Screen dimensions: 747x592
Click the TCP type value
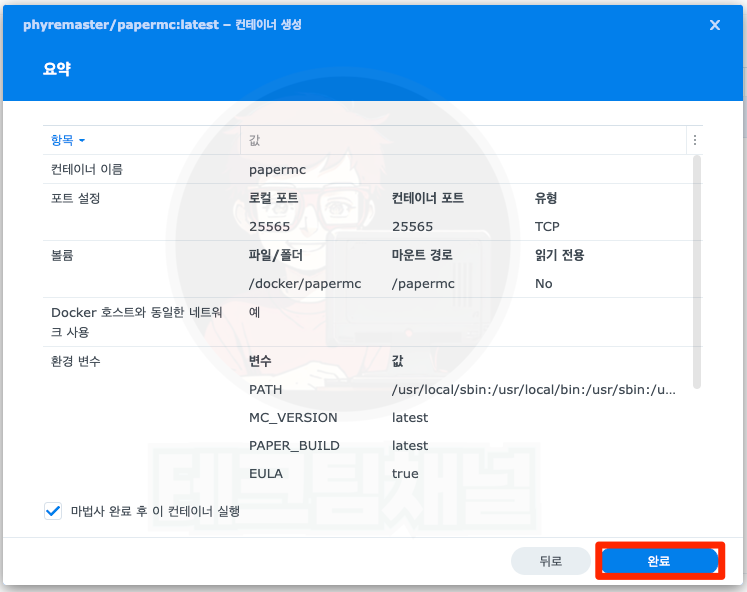[x=547, y=227]
